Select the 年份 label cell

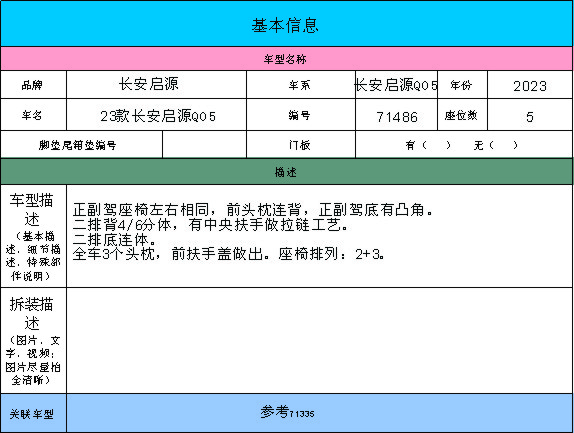462,85
